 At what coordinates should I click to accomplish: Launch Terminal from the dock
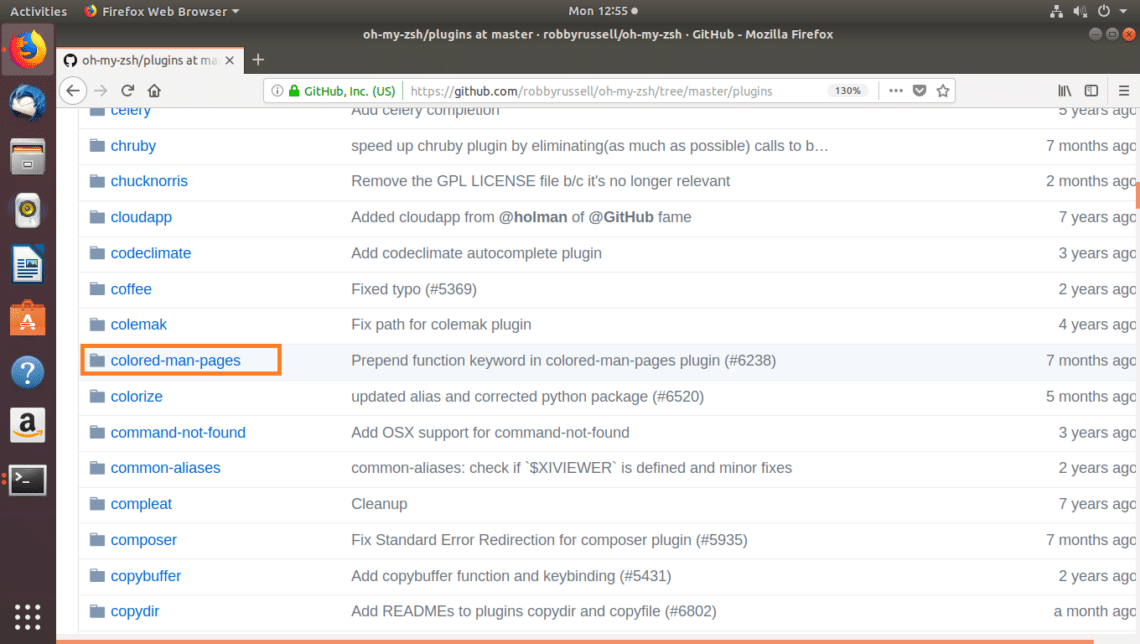27,480
